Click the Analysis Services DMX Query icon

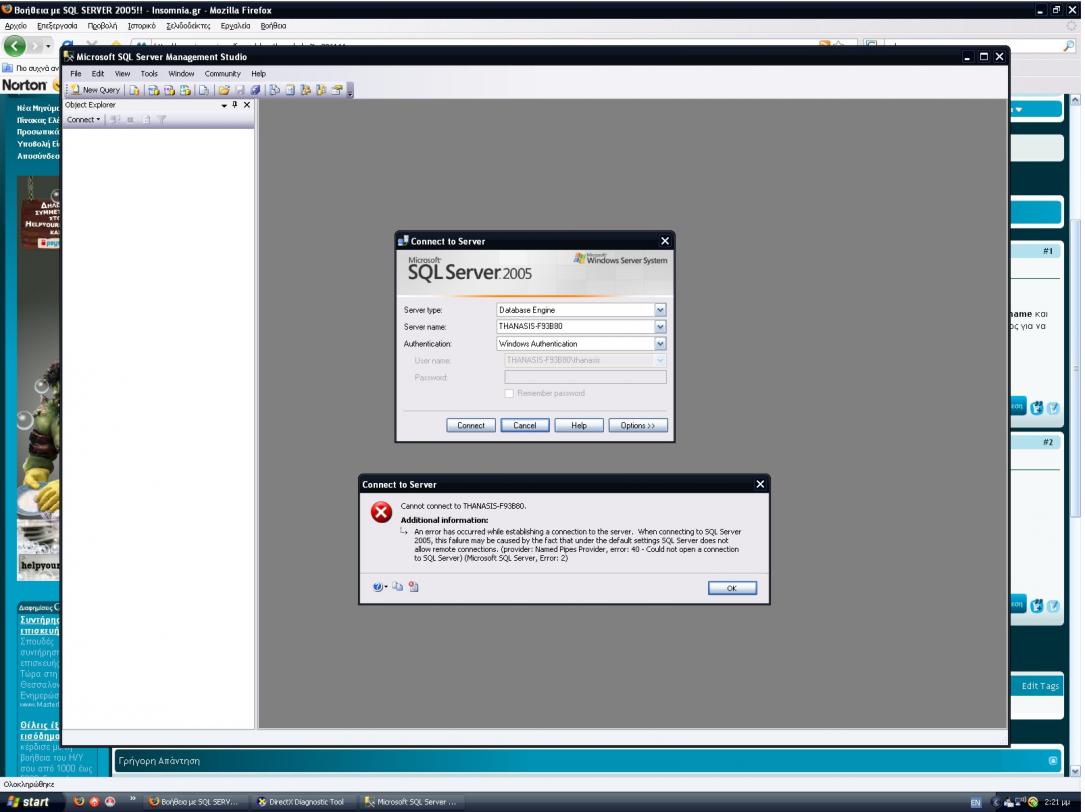(169, 90)
